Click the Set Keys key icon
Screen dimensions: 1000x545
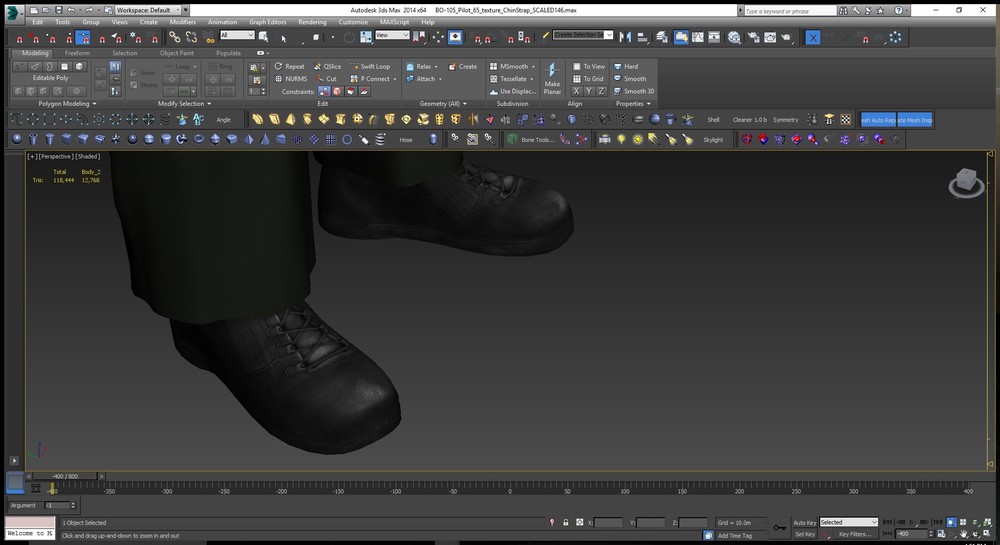779,527
